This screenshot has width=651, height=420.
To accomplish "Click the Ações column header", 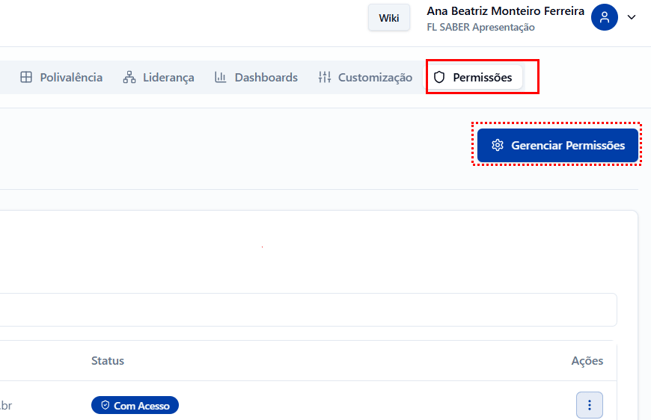I will tap(587, 360).
